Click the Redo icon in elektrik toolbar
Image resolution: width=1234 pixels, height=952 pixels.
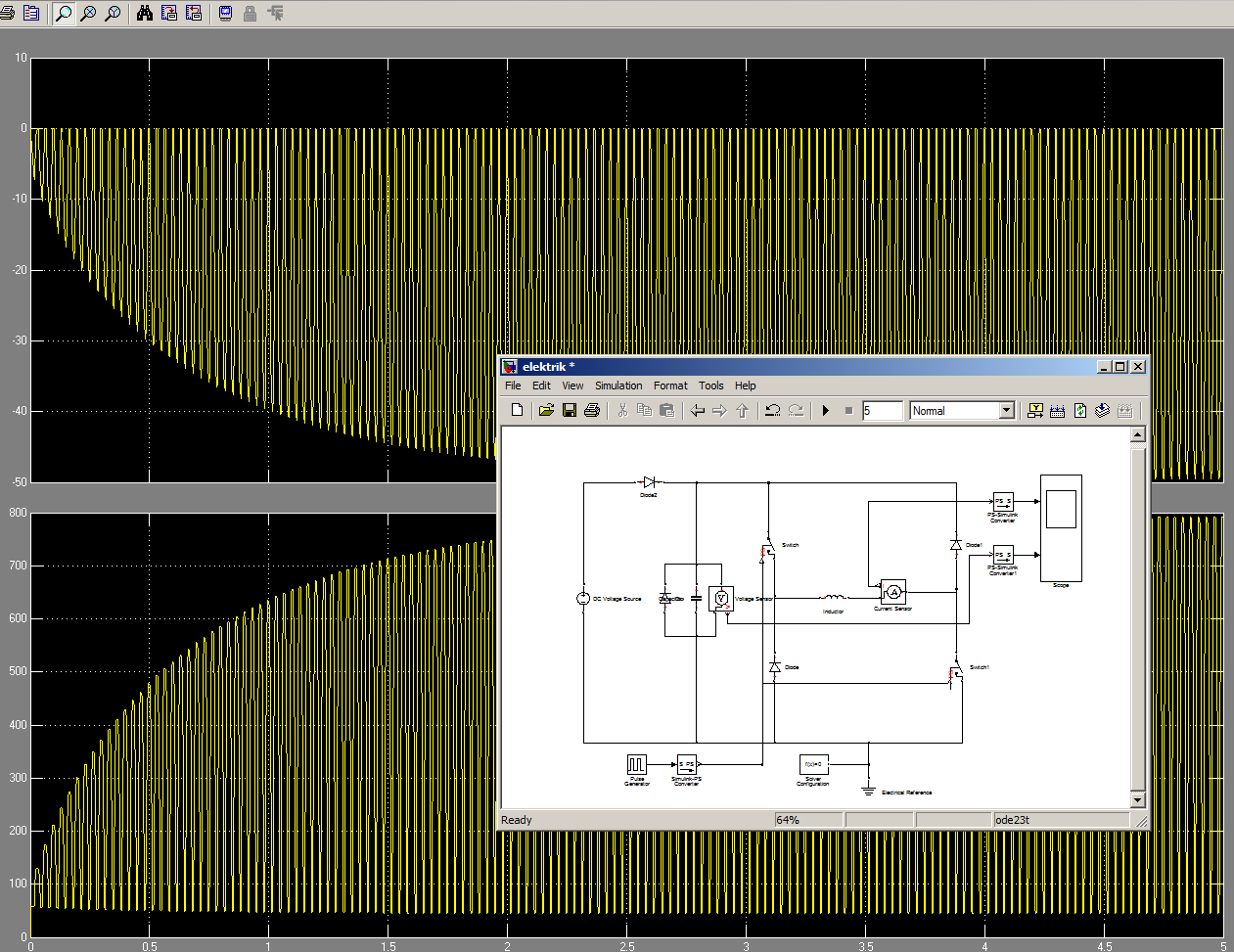tap(796, 411)
